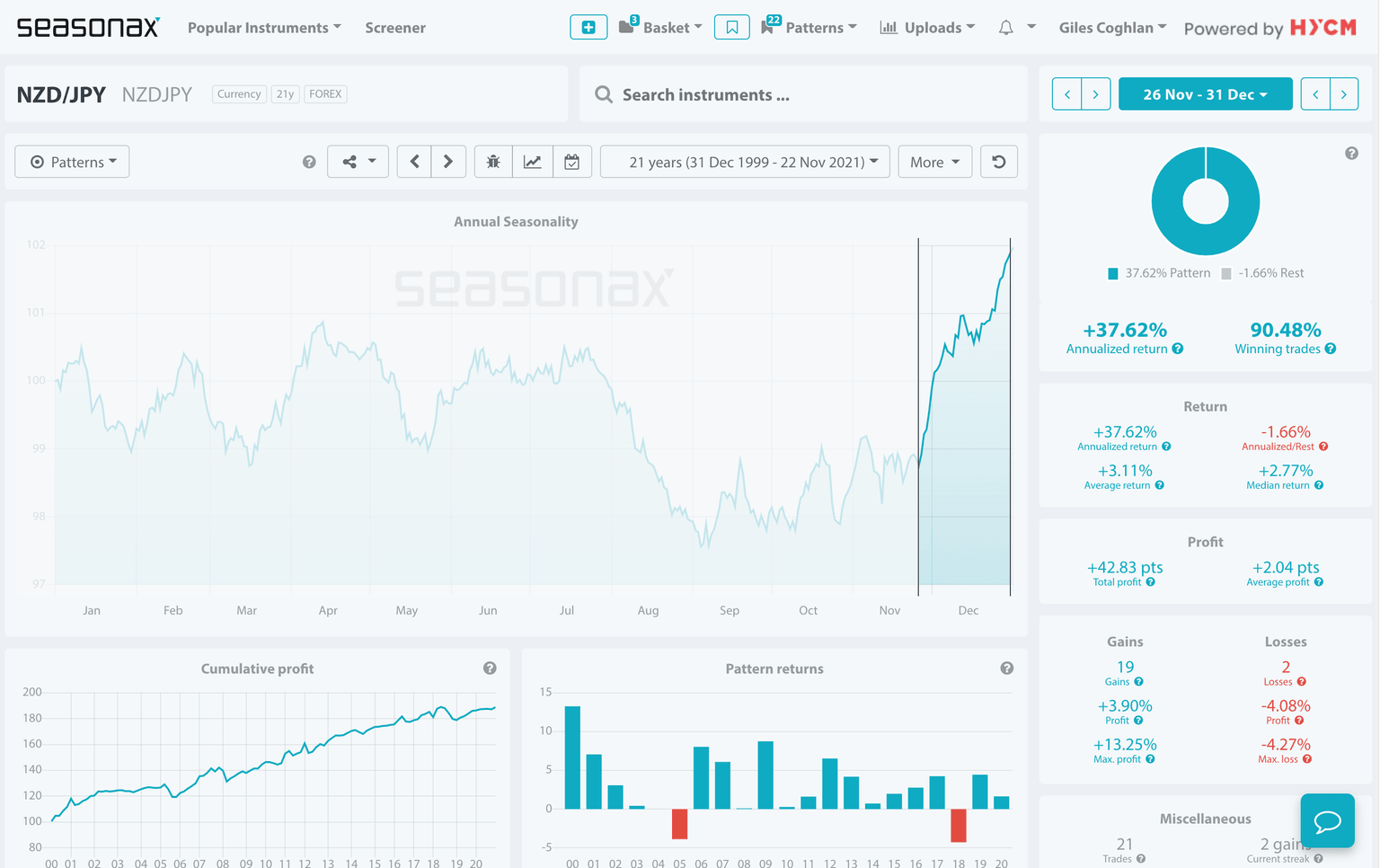Open help for Pattern returns chart
This screenshot has height=868, width=1380.
click(x=1007, y=668)
